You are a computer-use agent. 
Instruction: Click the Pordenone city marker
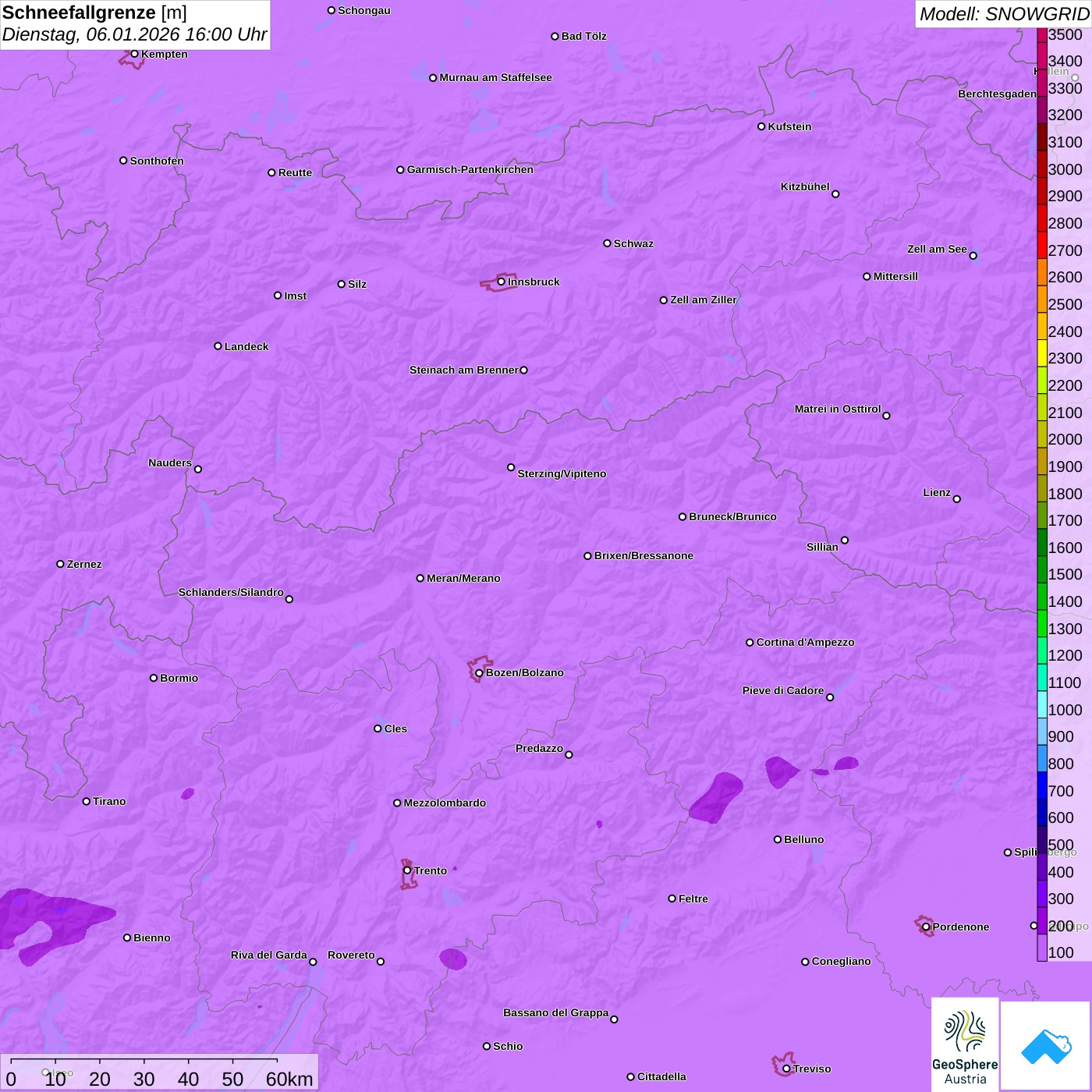pyautogui.click(x=926, y=927)
